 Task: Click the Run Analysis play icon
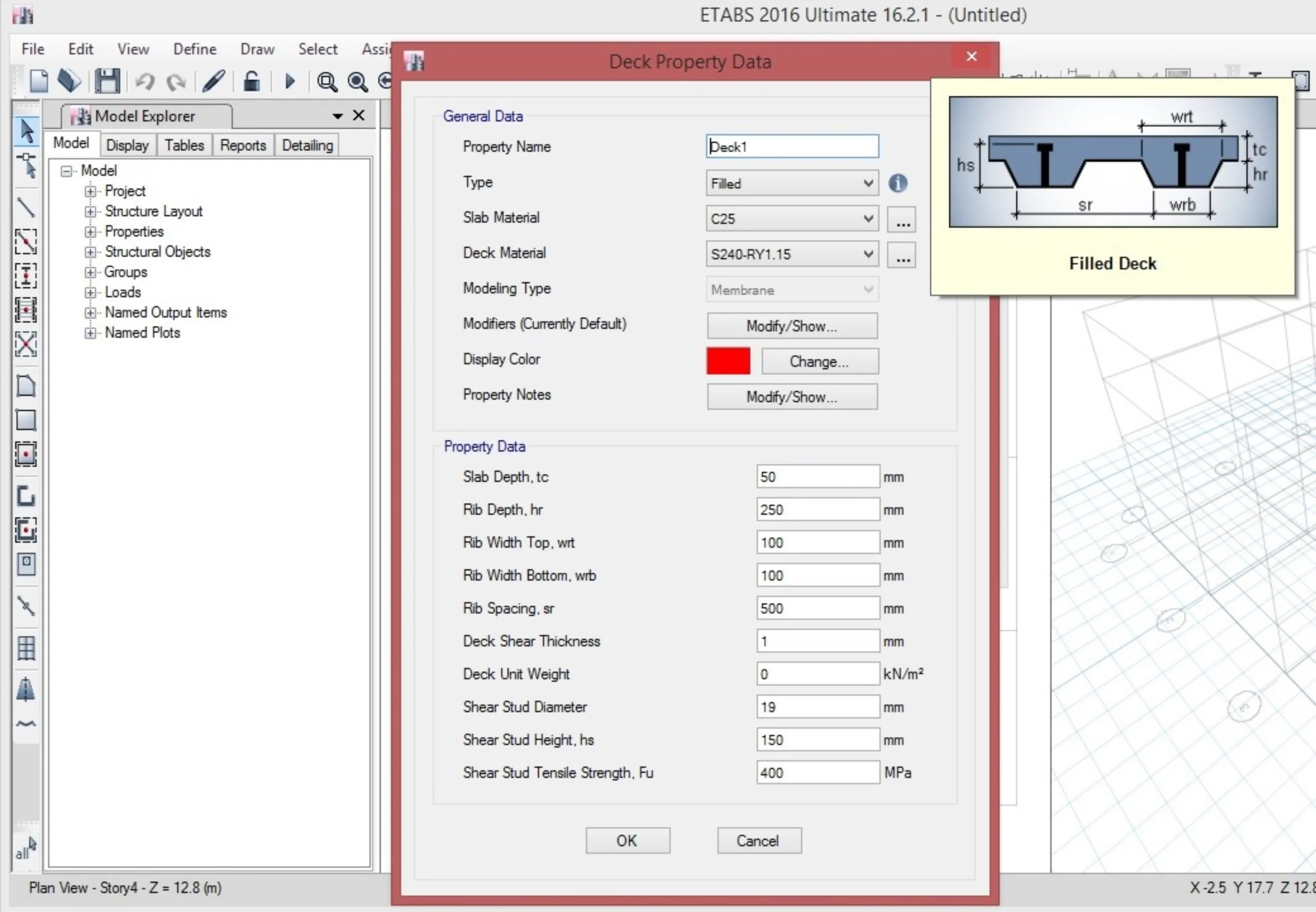click(x=290, y=82)
